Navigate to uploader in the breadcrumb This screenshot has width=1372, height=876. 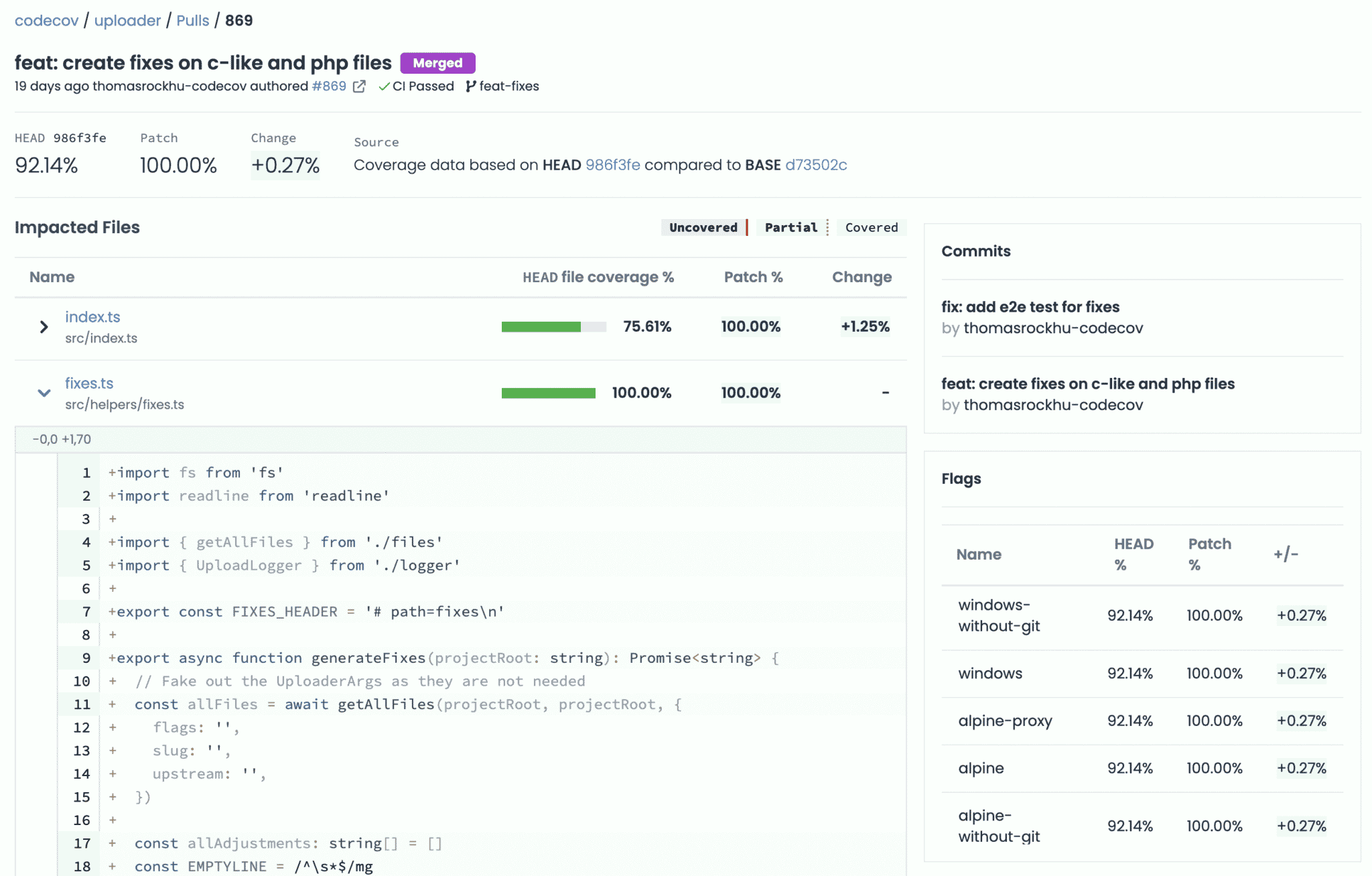[127, 20]
